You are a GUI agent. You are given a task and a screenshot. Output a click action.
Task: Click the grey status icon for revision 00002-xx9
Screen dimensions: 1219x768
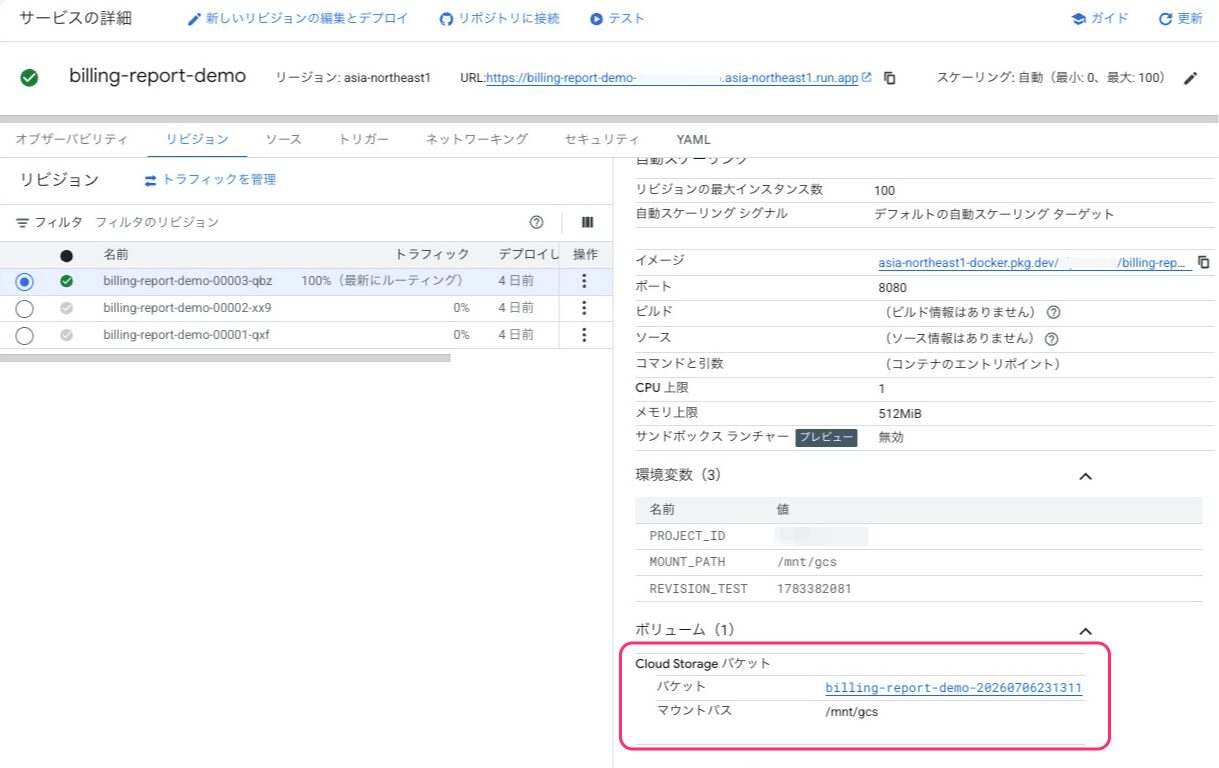pos(67,308)
